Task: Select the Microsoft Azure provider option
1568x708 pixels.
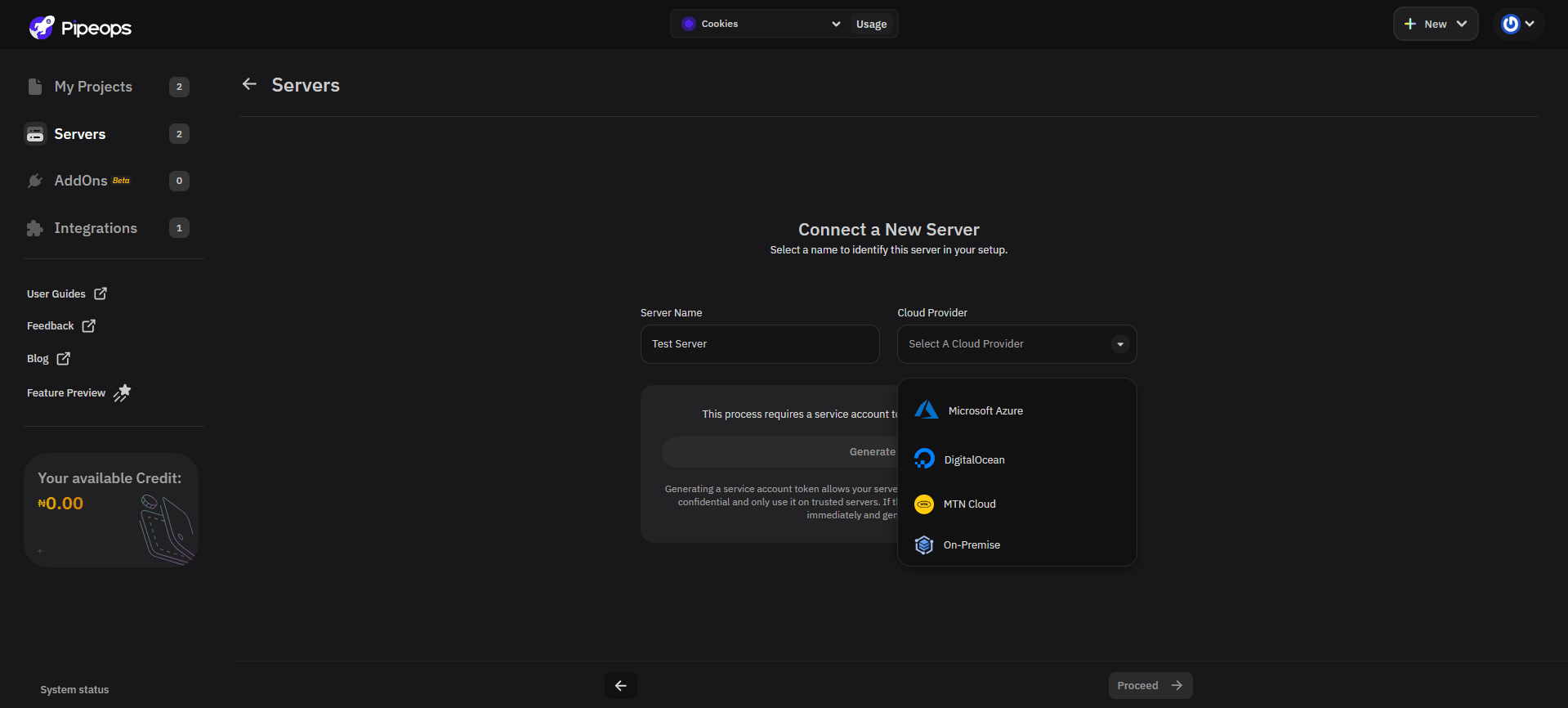Action: pyautogui.click(x=985, y=410)
